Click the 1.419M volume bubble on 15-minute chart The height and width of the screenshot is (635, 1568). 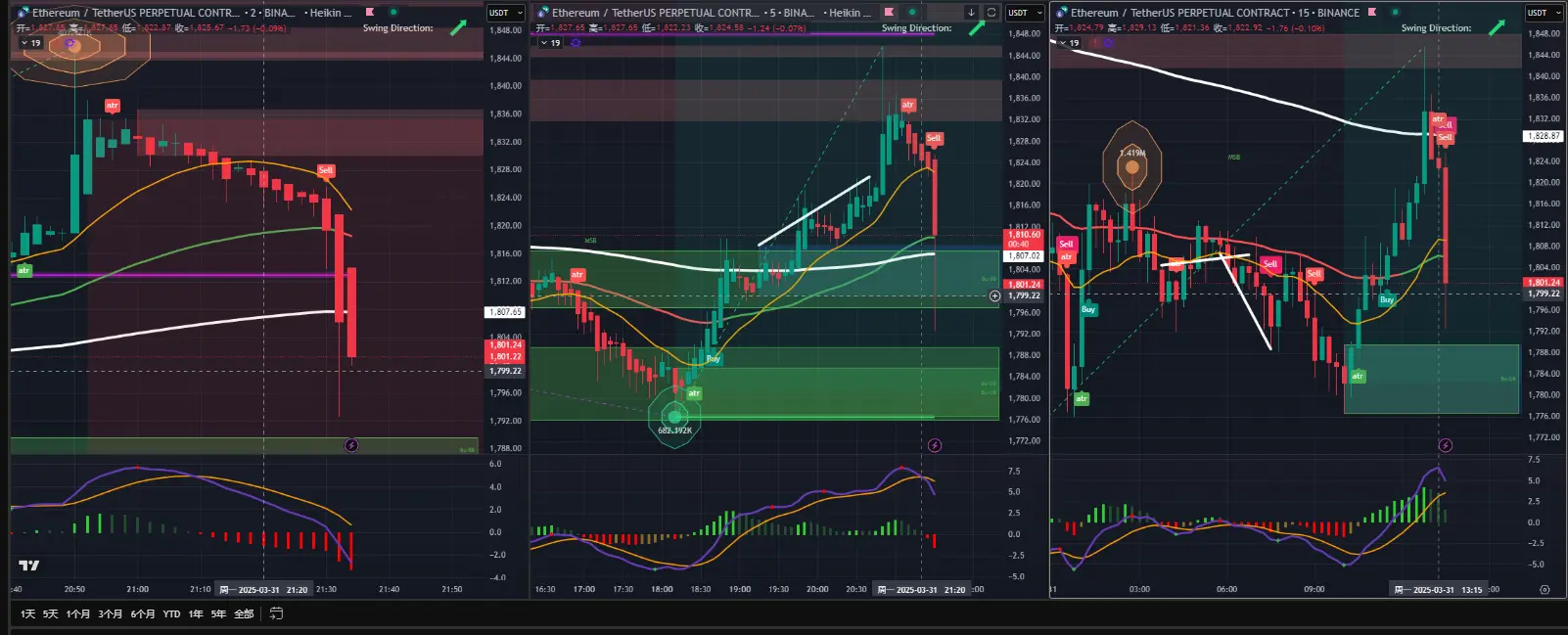[1132, 166]
